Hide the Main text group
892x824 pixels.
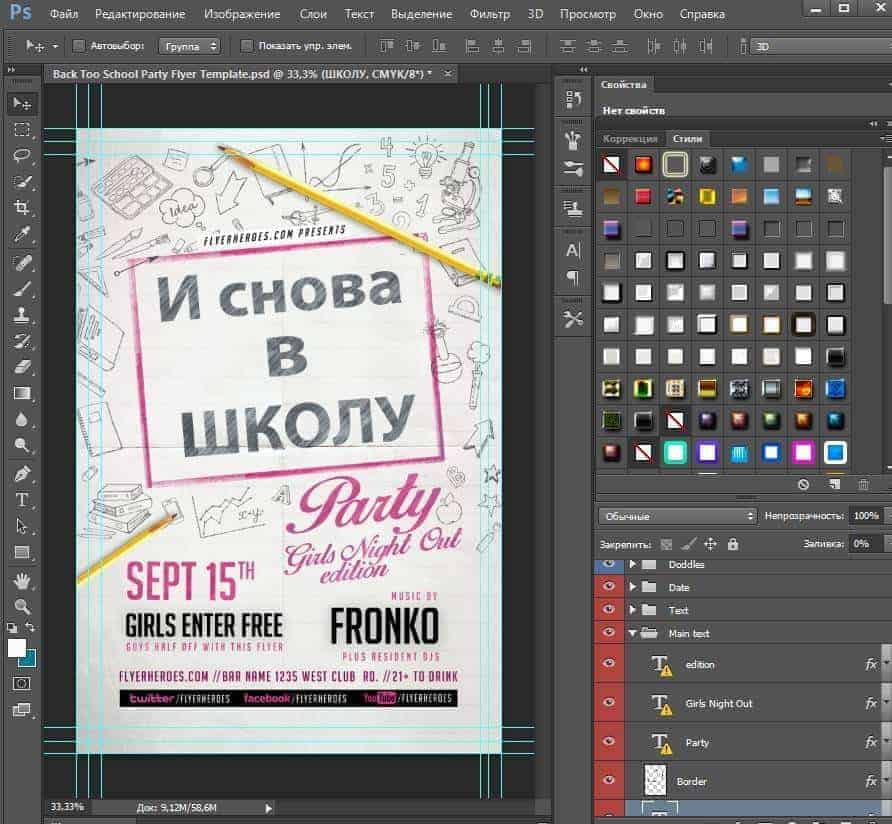tap(609, 632)
